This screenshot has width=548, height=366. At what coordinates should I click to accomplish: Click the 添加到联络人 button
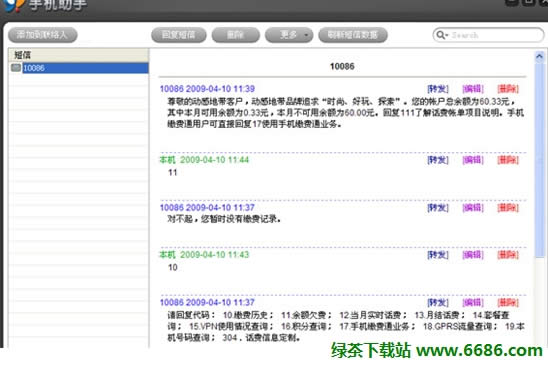pyautogui.click(x=43, y=35)
